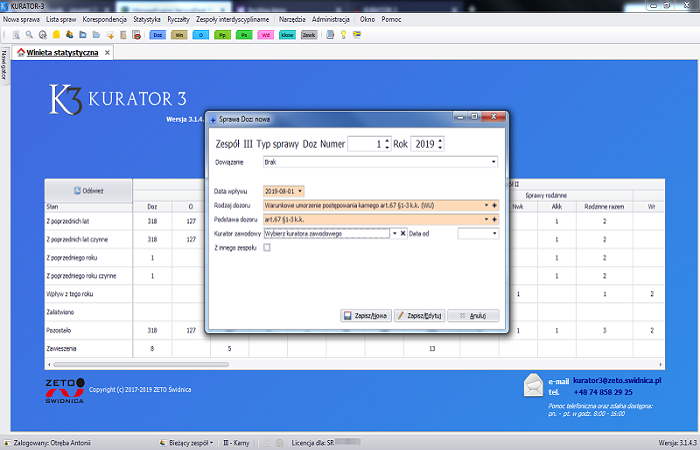This screenshot has width=700, height=450.
Task: Open the Dowiązanie dropdown
Action: tap(493, 162)
